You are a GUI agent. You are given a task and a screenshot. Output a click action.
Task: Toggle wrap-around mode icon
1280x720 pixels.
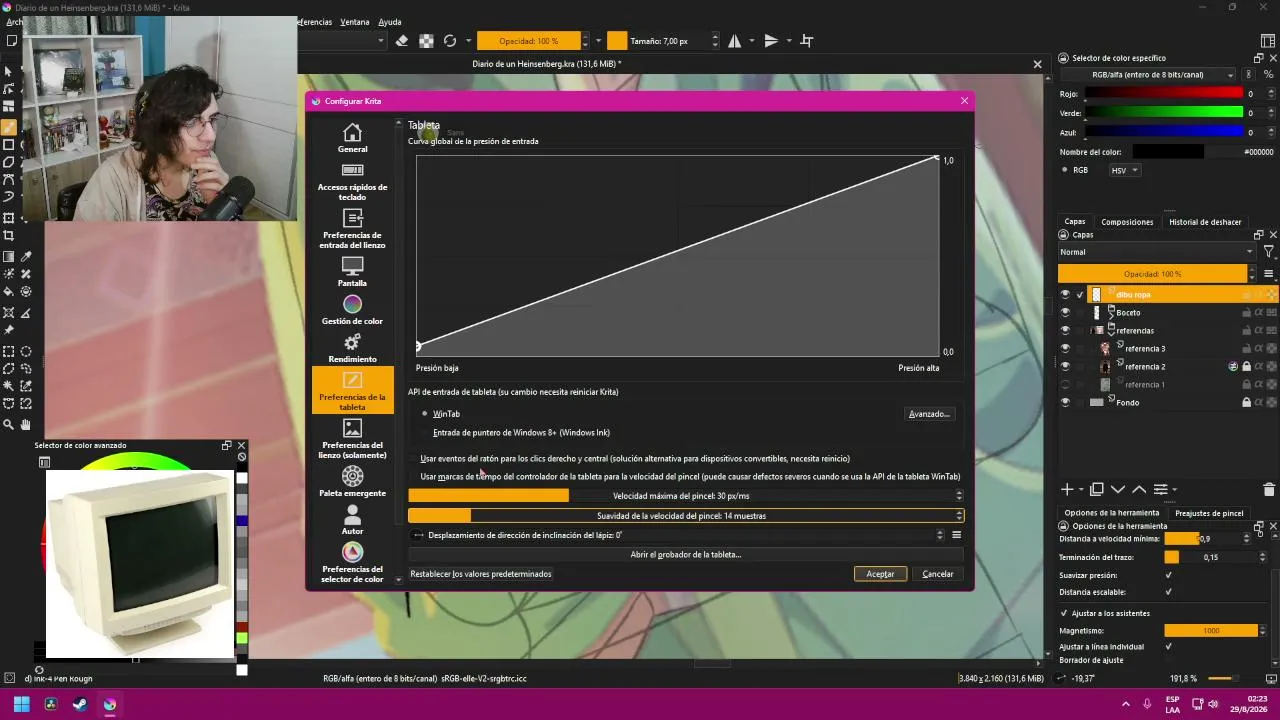807,41
